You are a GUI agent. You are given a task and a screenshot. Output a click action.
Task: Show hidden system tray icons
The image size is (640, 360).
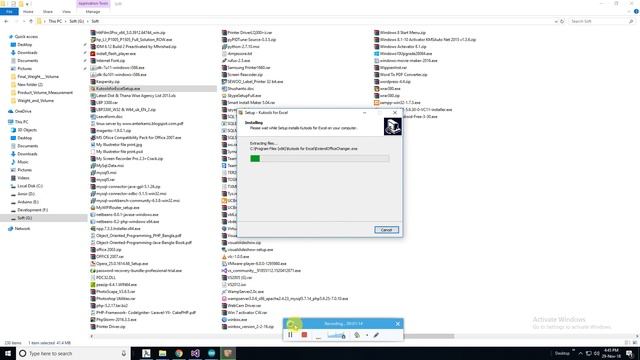[580, 353]
